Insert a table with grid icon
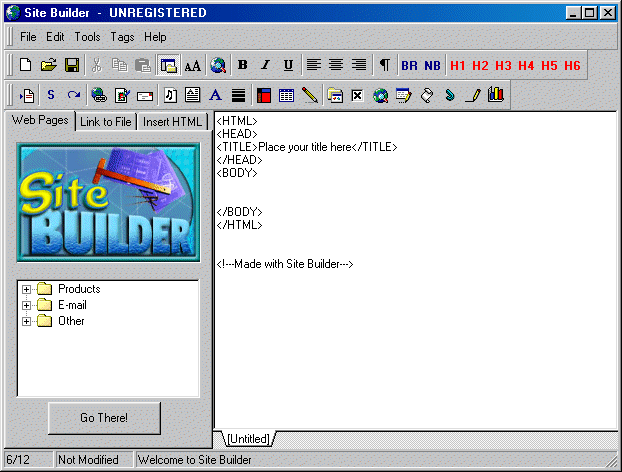The width and height of the screenshot is (622, 472). (x=286, y=96)
